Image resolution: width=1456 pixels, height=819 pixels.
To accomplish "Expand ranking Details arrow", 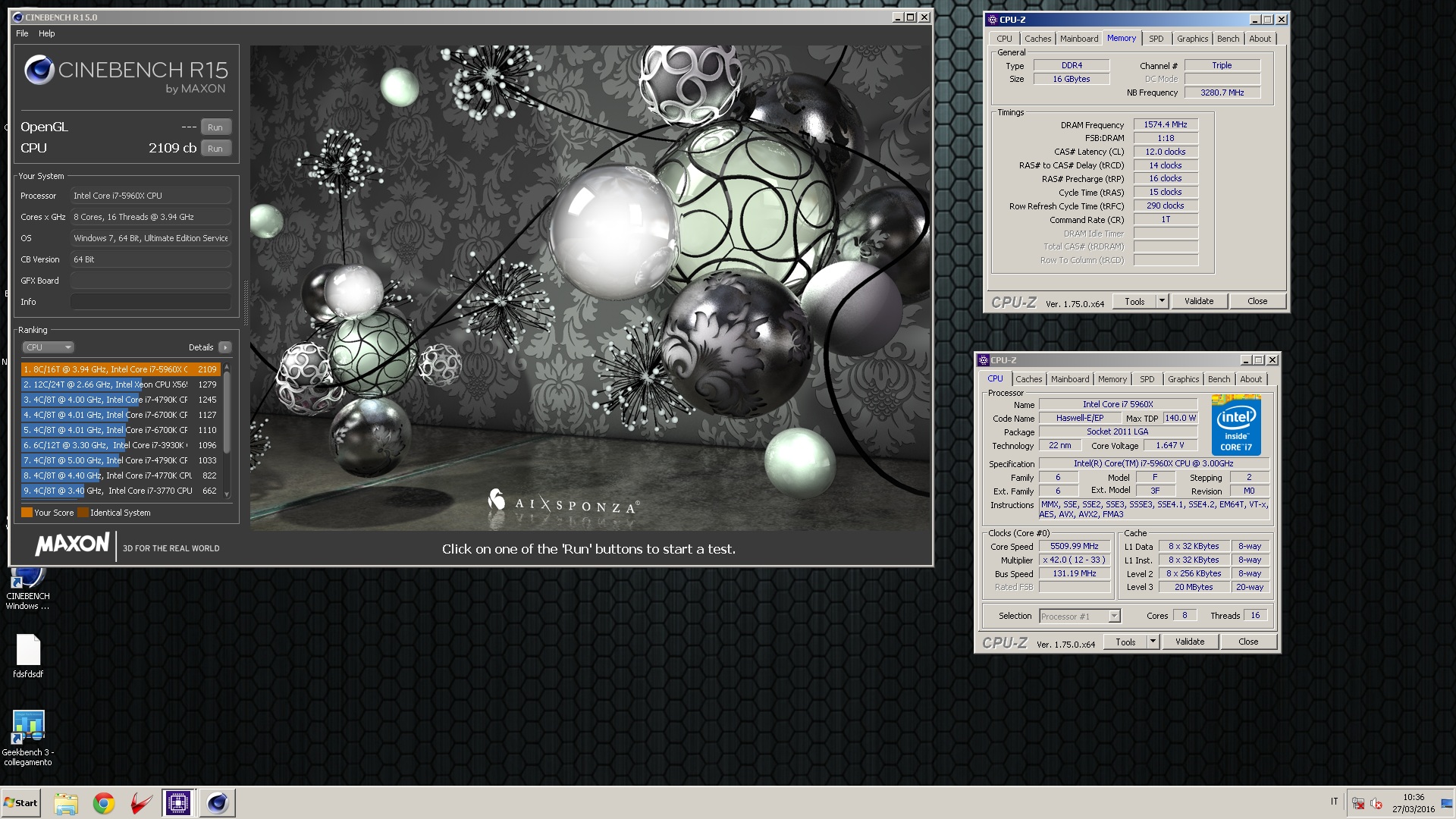I will pos(224,347).
